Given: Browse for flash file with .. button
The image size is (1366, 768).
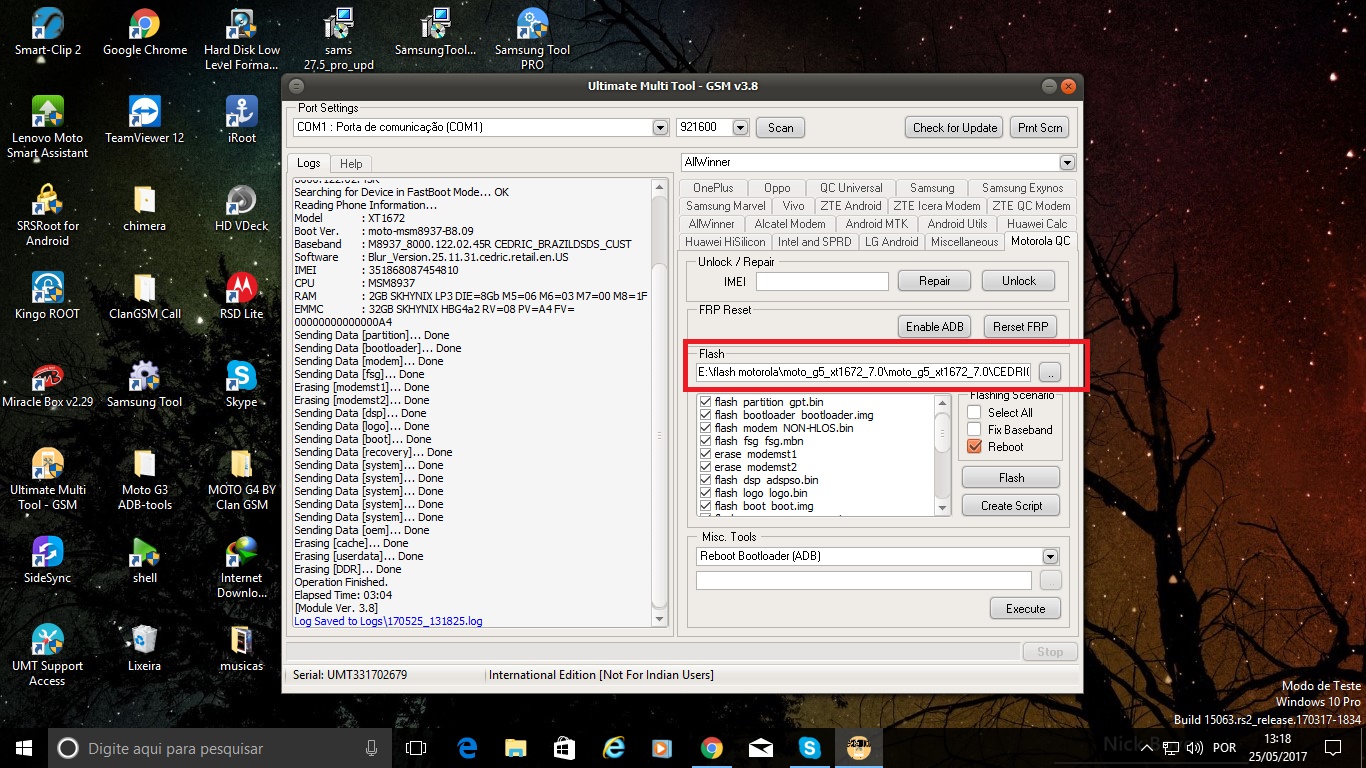Looking at the screenshot, I should [x=1049, y=372].
